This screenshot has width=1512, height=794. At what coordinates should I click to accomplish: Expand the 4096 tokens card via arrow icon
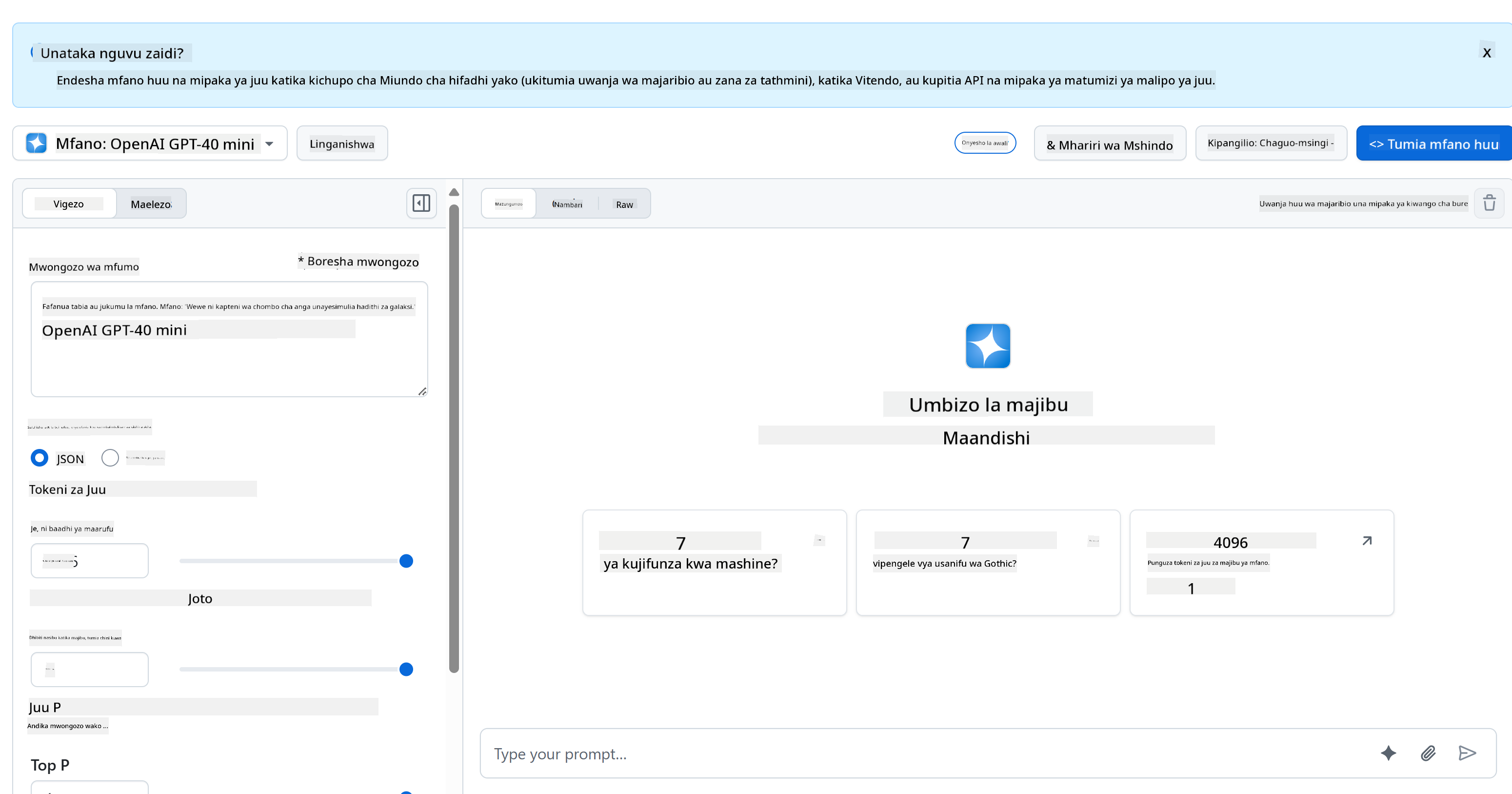(x=1367, y=540)
